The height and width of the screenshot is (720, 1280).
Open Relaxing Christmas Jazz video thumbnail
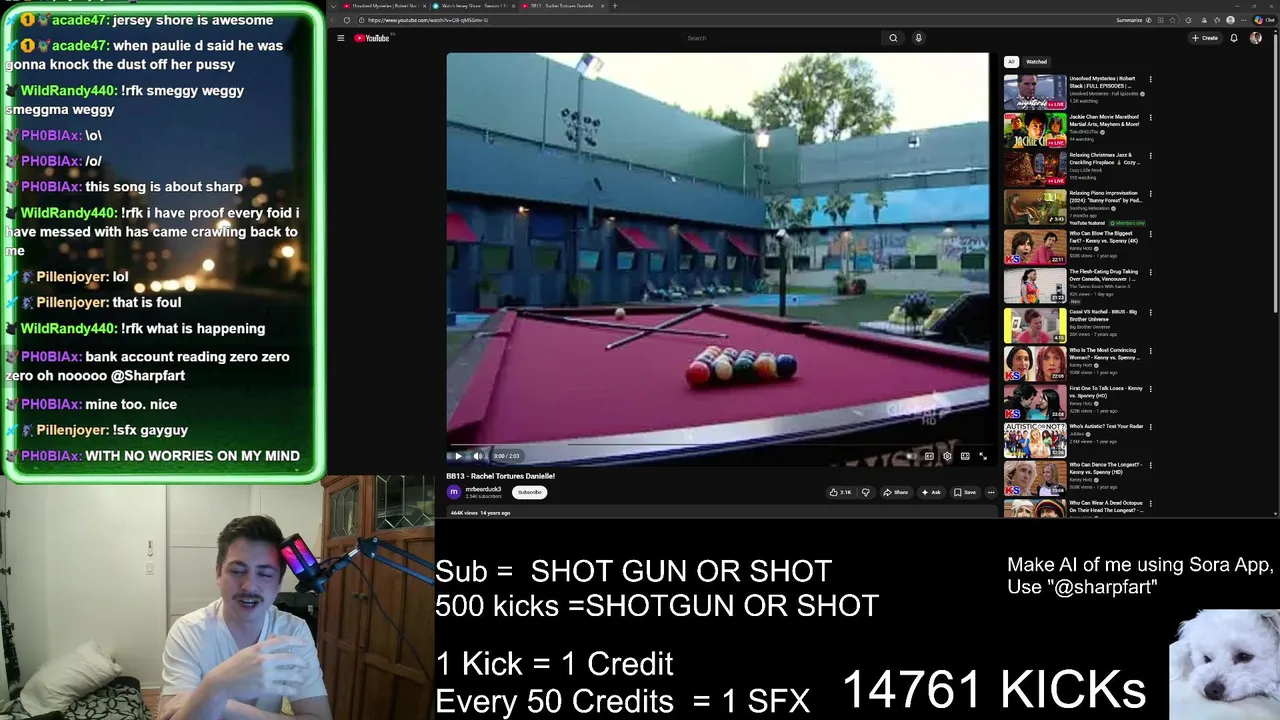1035,168
